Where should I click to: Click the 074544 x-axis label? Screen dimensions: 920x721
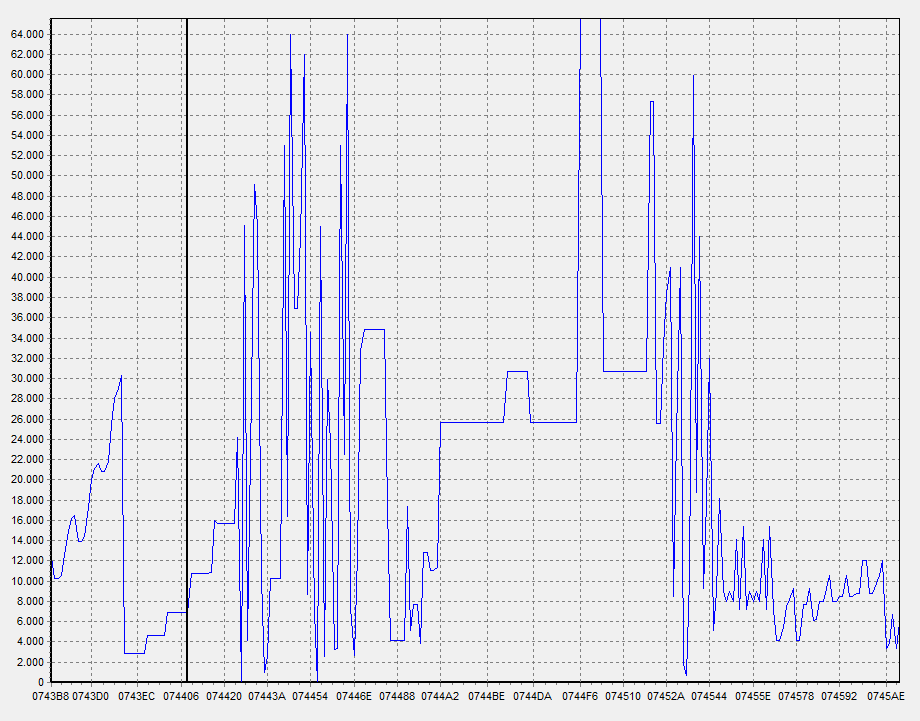pyautogui.click(x=709, y=696)
